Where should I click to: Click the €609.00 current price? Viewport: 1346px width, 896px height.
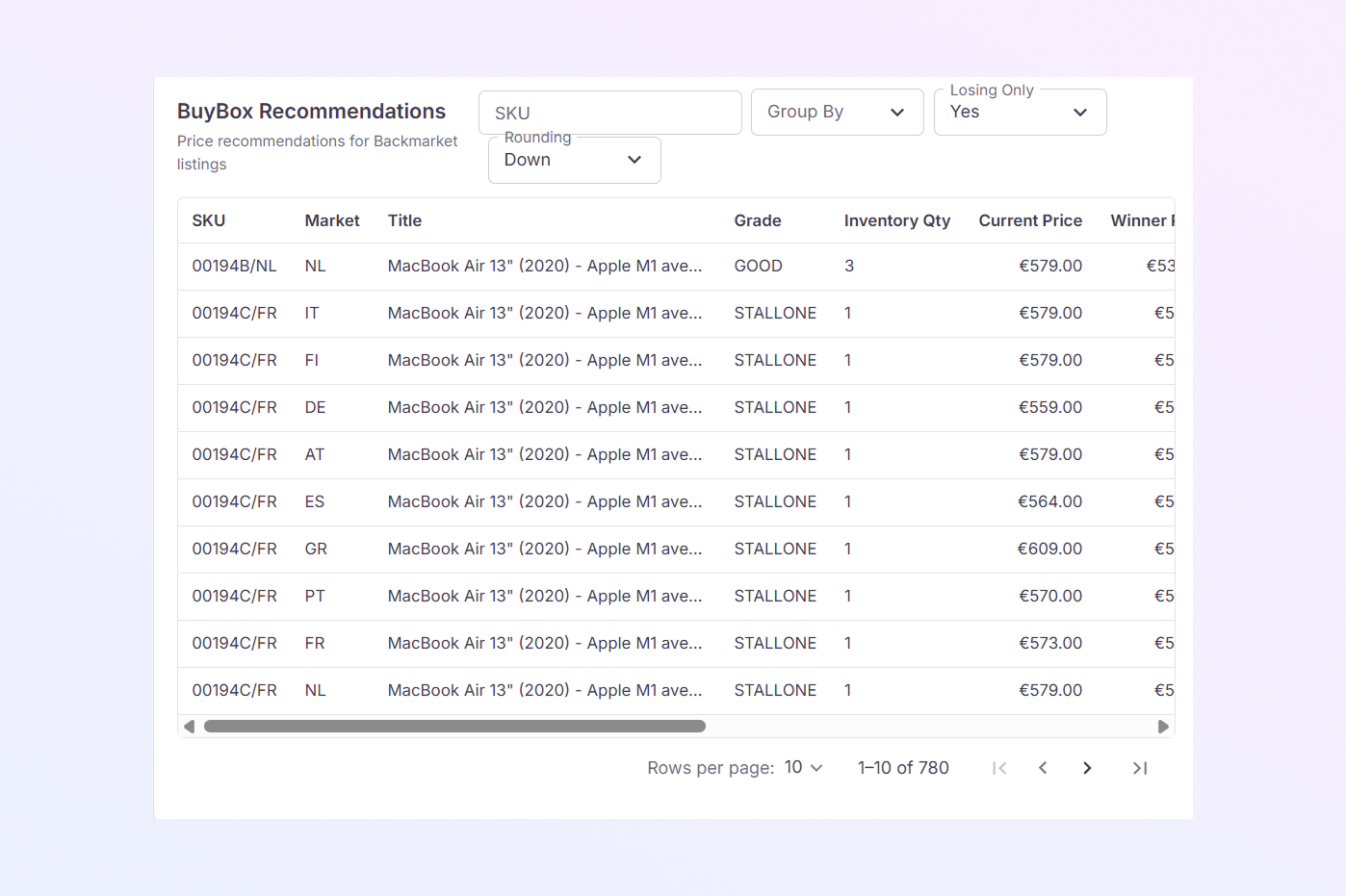click(1050, 549)
